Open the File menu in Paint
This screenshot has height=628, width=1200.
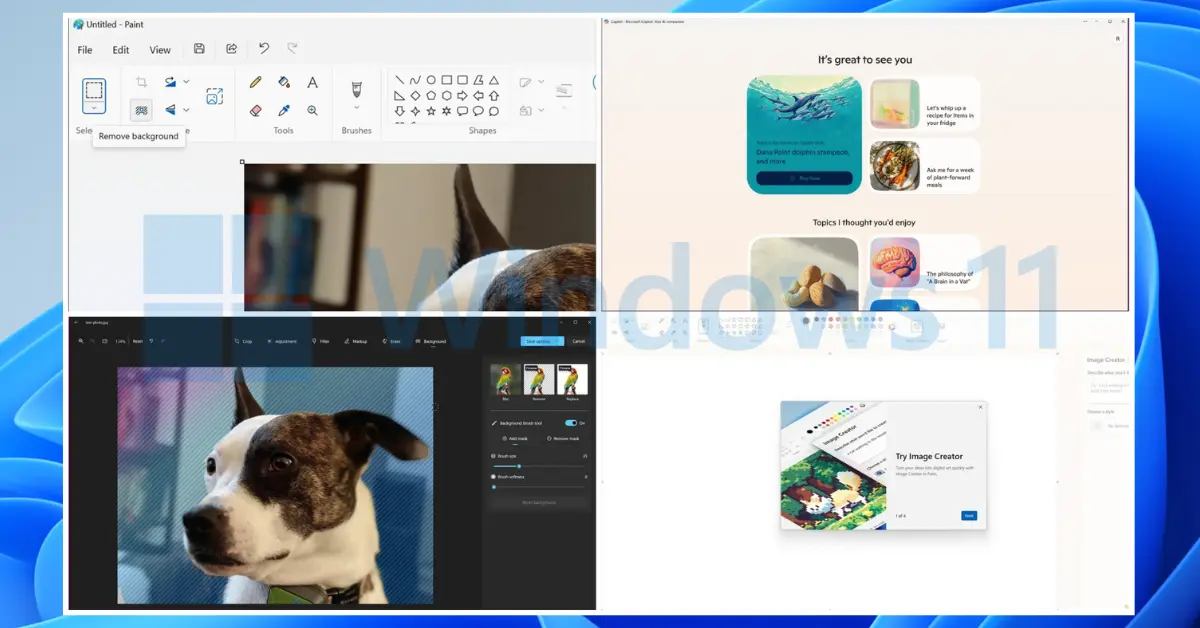point(85,50)
